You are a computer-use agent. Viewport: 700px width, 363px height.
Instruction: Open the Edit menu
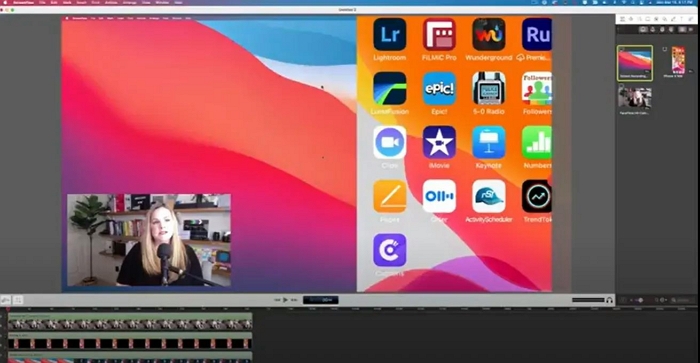click(54, 3)
